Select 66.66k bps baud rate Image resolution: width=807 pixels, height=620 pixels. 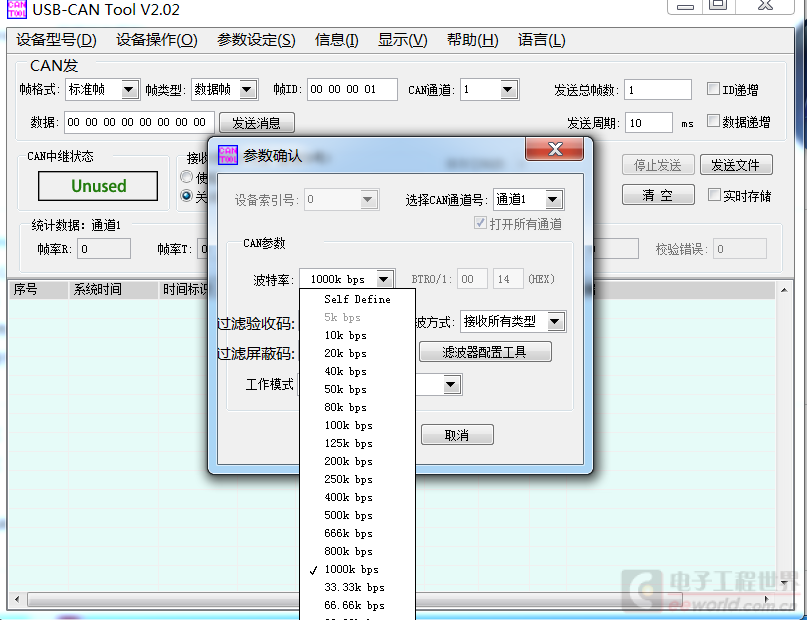pos(357,606)
